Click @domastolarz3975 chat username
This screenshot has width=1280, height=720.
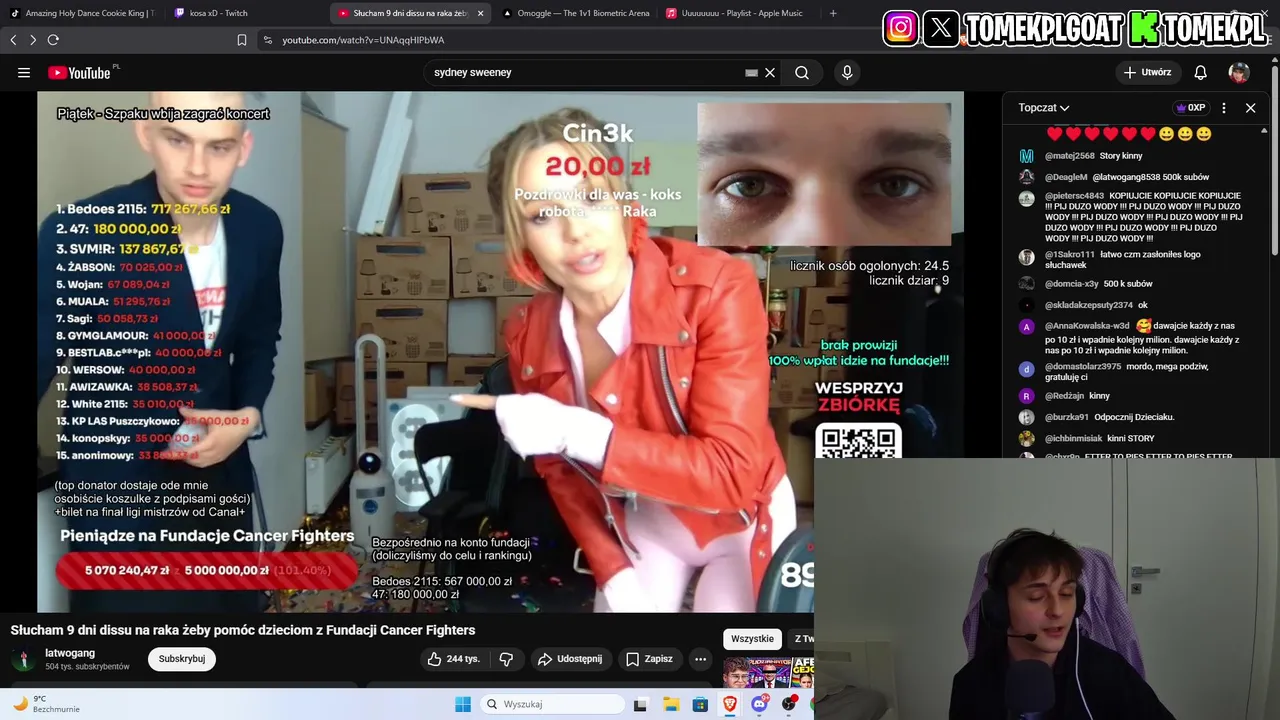pyautogui.click(x=1083, y=367)
